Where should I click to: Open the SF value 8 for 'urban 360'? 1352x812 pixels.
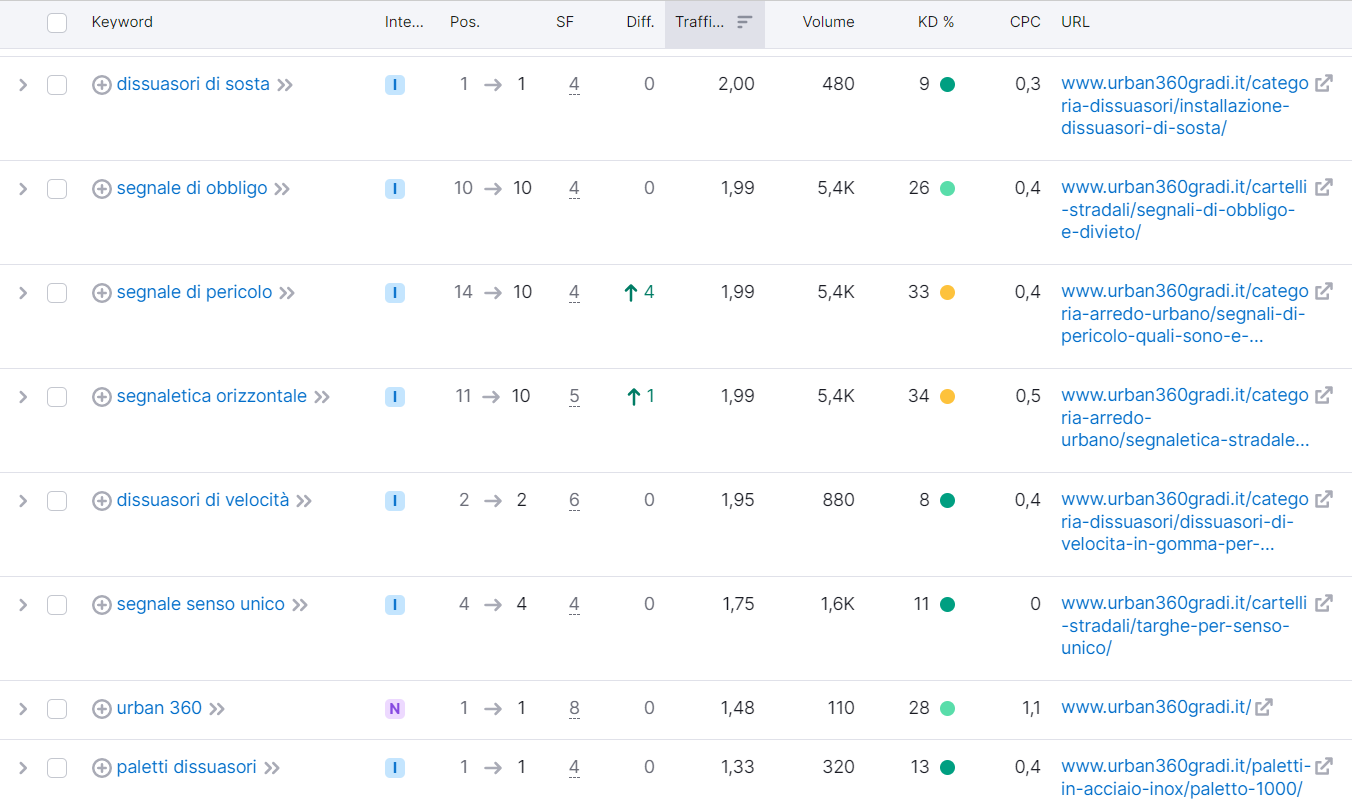(x=574, y=709)
